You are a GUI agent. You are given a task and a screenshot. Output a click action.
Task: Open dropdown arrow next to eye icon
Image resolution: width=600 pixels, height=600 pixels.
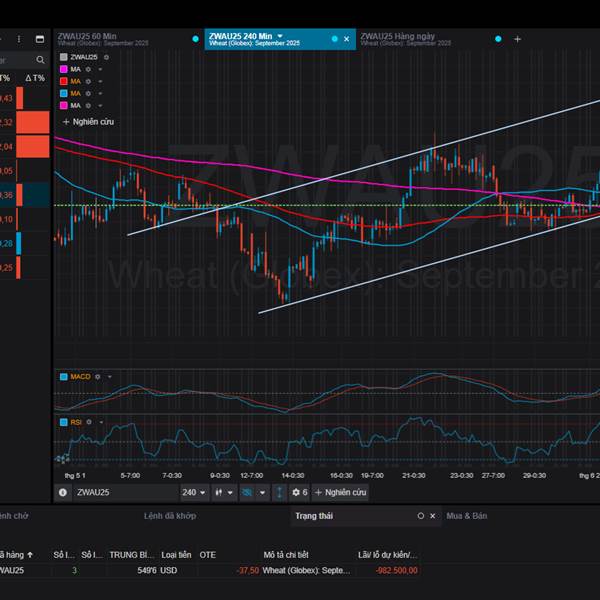pos(262,492)
